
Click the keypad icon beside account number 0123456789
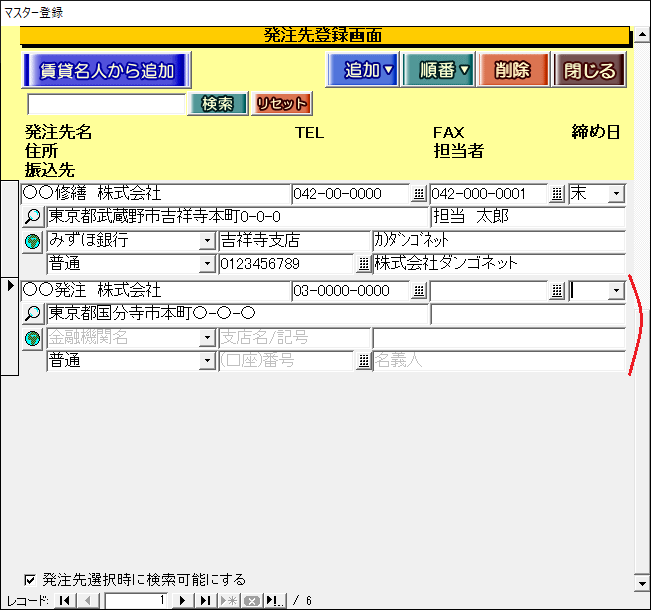pos(364,264)
